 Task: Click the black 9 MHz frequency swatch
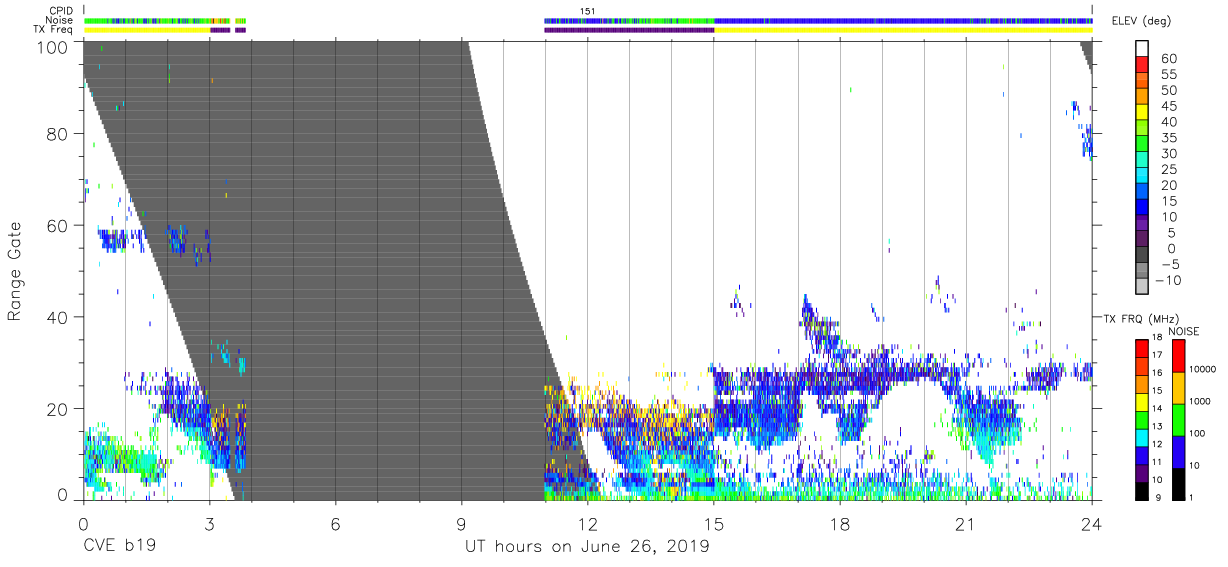coord(1143,489)
